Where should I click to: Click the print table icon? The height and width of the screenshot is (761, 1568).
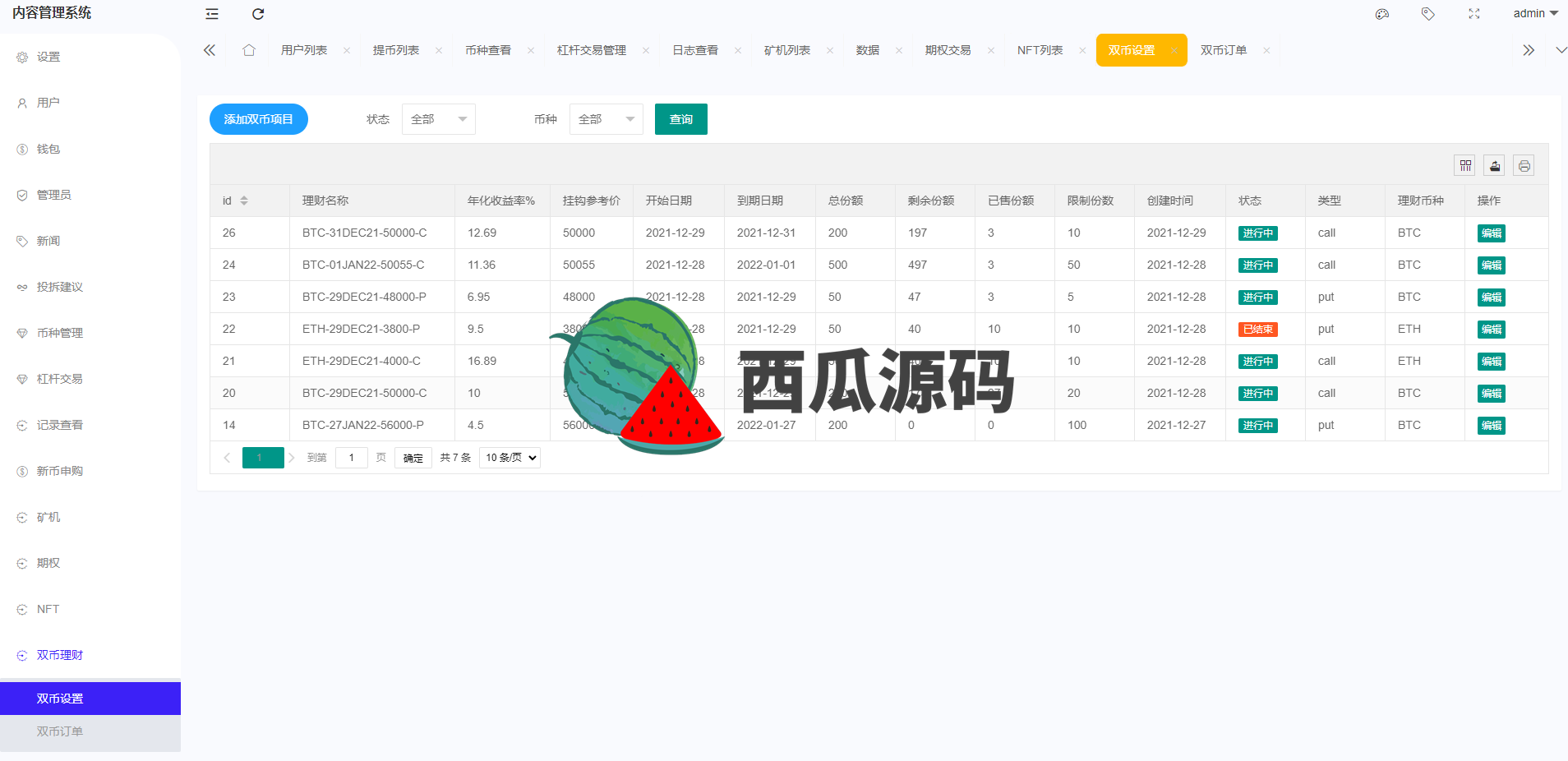point(1524,166)
